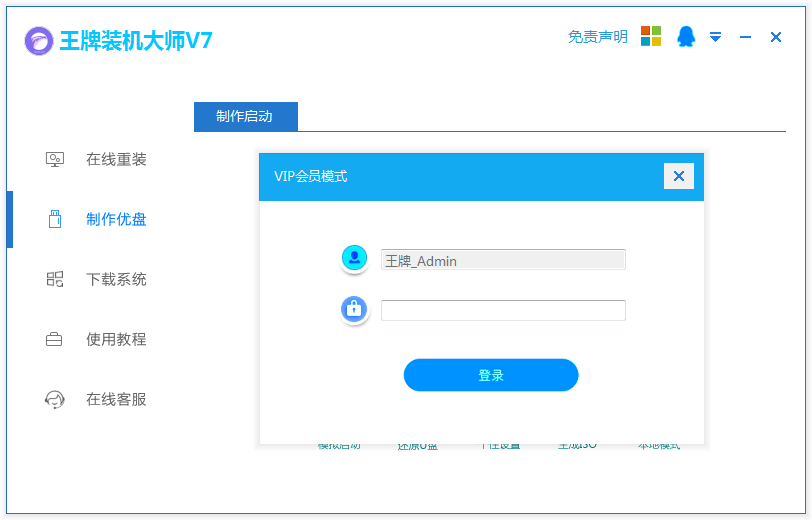Viewport: 812px width, 520px height.
Task: Click the 在线重装 monitor icon
Action: 55,160
